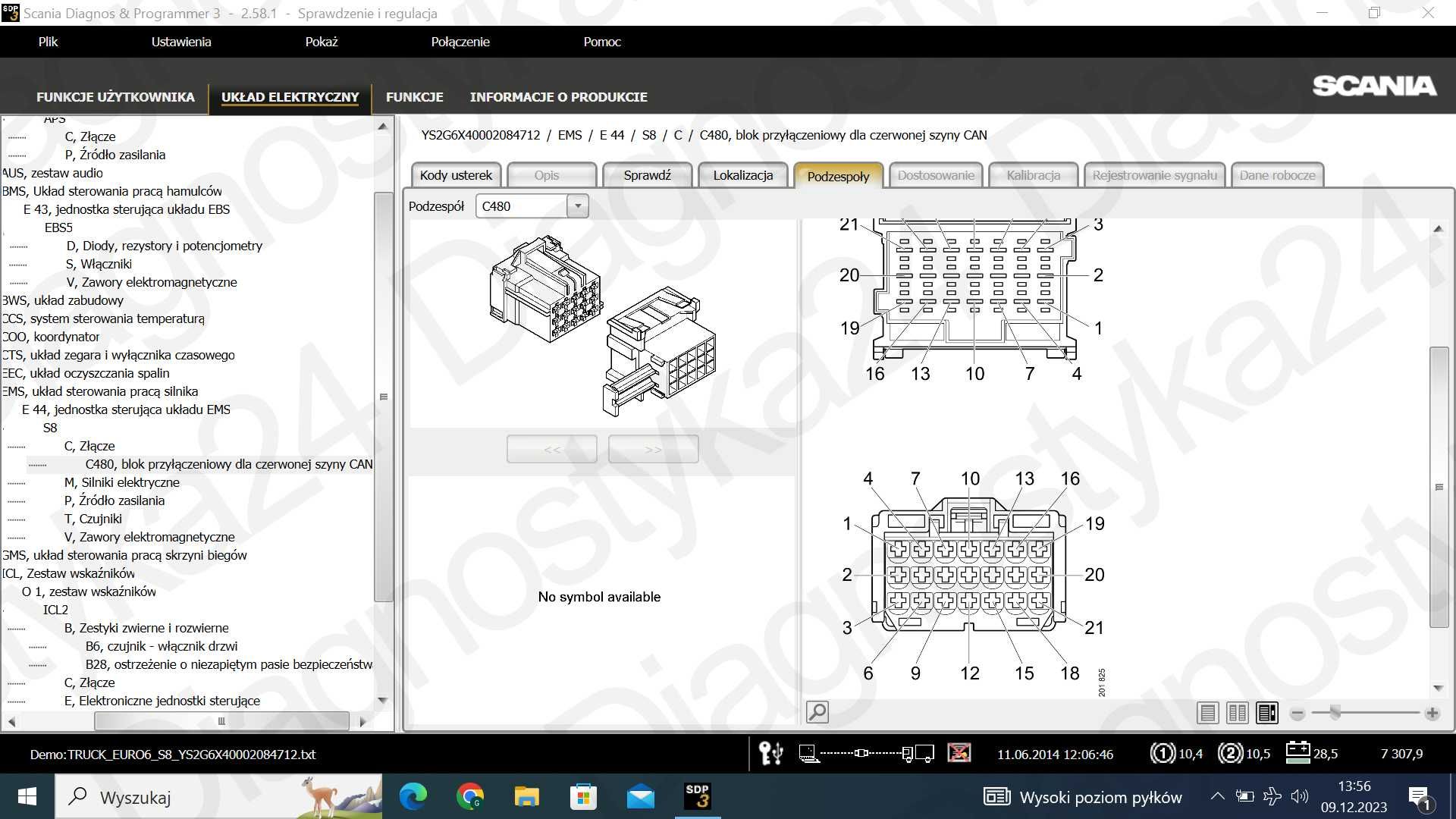1456x819 pixels.
Task: Click the red crossed-out status icon
Action: coord(959,753)
